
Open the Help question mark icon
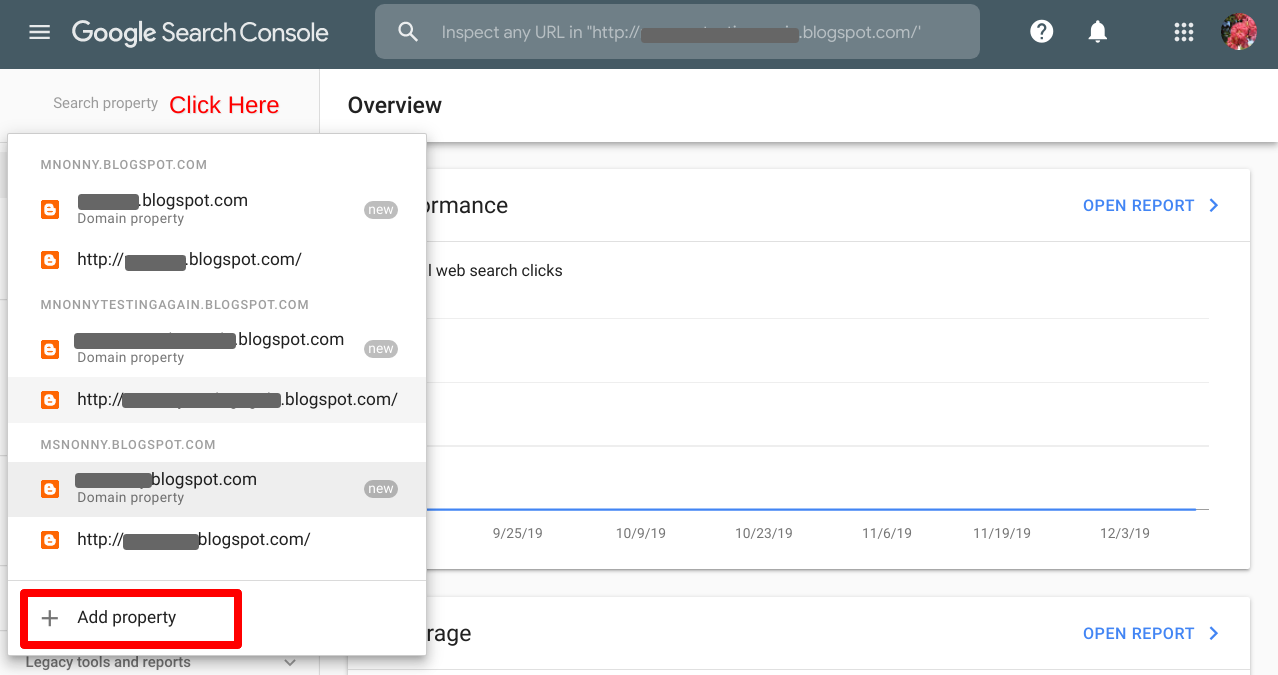tap(1042, 32)
